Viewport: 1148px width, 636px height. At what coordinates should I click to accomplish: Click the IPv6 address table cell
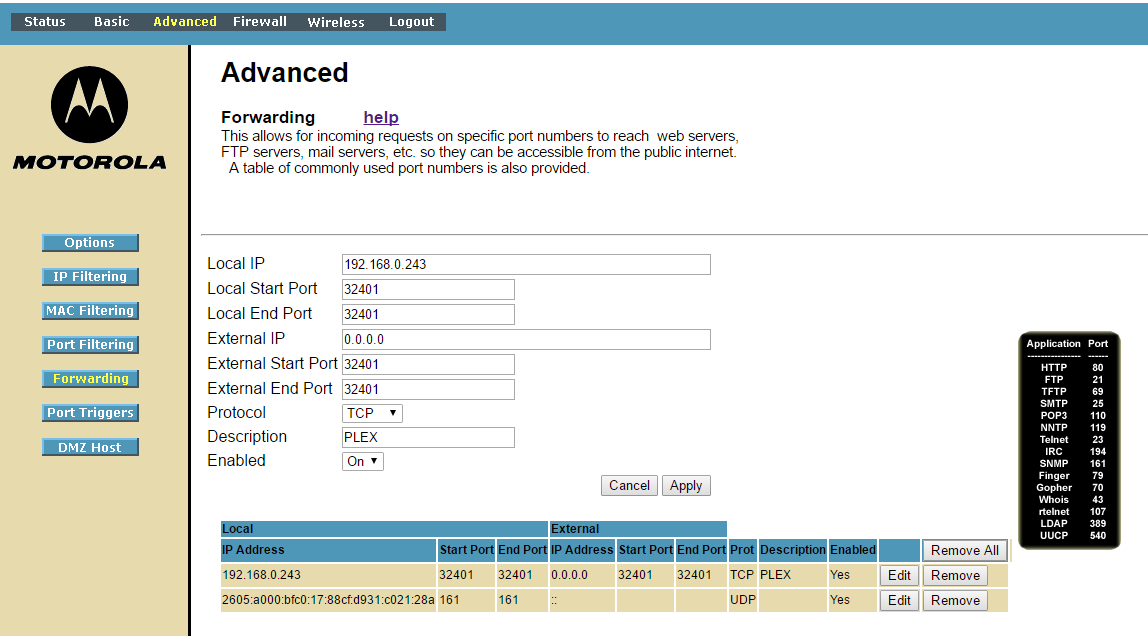point(328,600)
